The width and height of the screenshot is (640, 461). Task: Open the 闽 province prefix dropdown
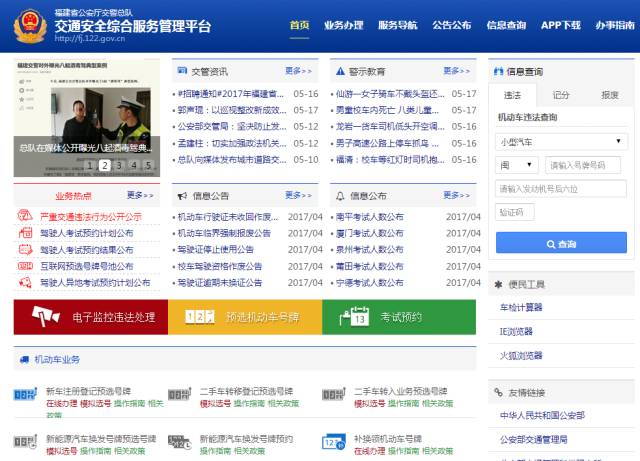pyautogui.click(x=517, y=165)
